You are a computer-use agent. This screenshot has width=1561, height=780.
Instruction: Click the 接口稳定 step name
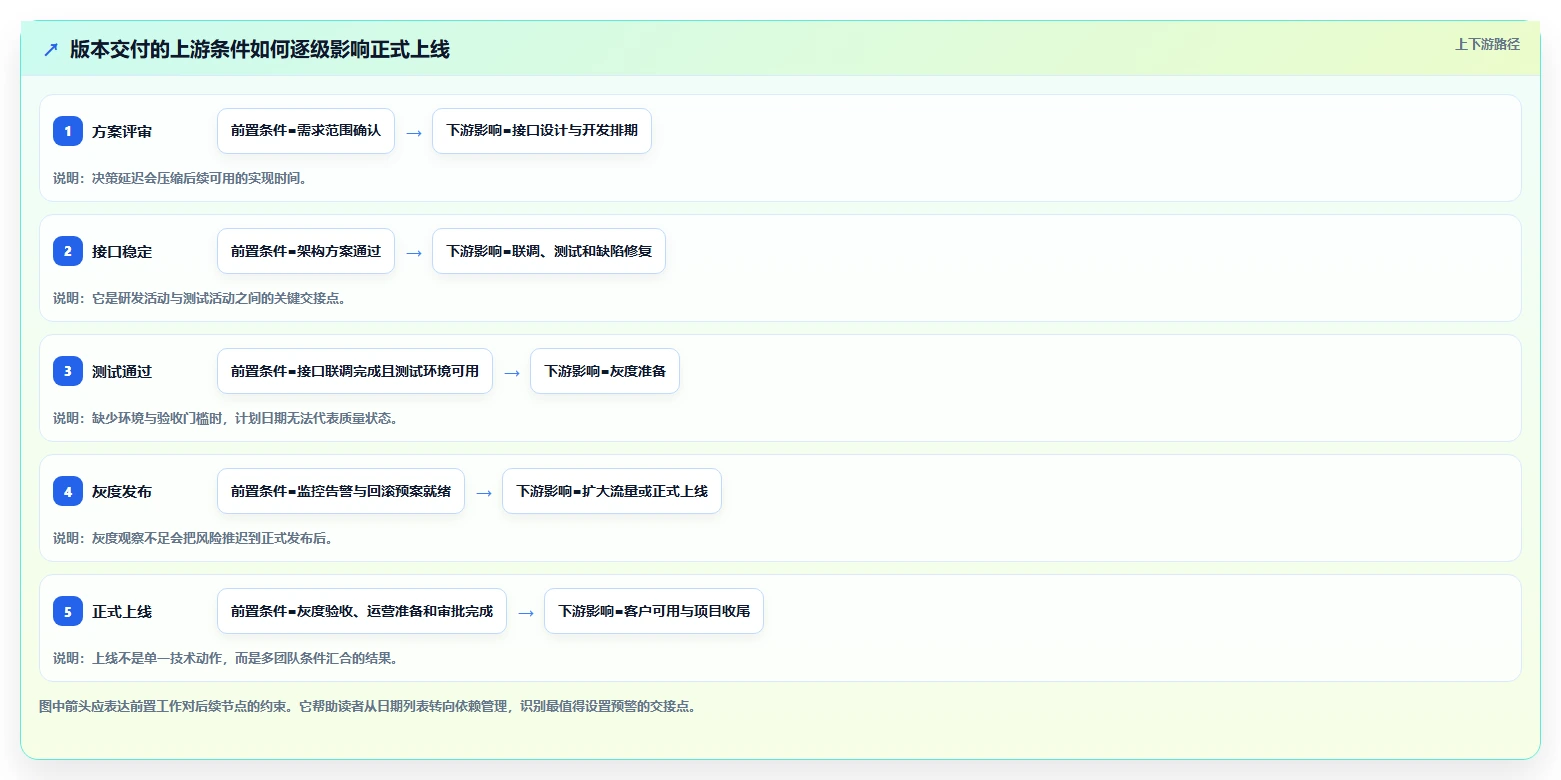pos(122,252)
